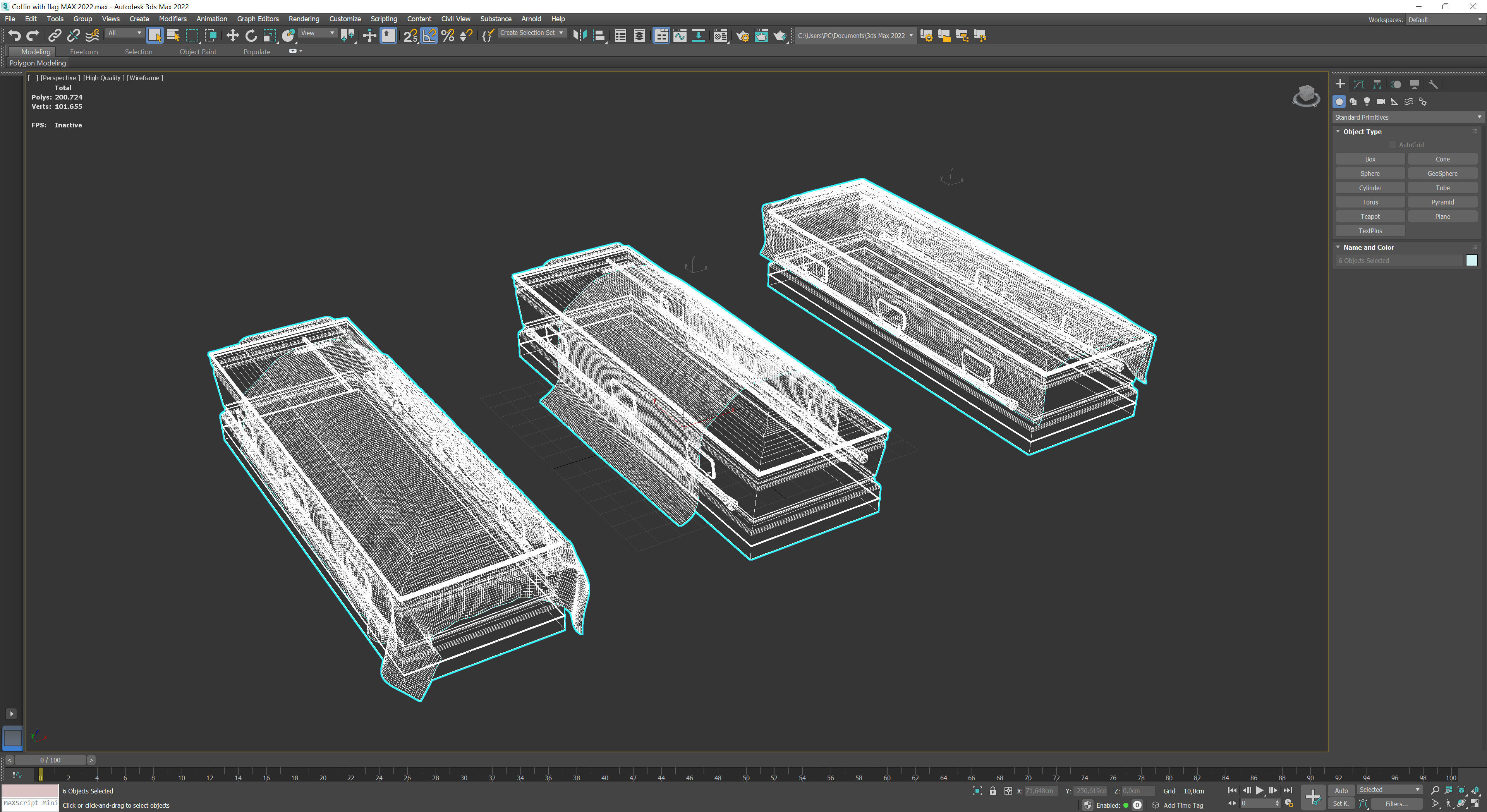The height and width of the screenshot is (812, 1487).
Task: Toggle the Window/Crossing selection mode
Action: pos(211,36)
